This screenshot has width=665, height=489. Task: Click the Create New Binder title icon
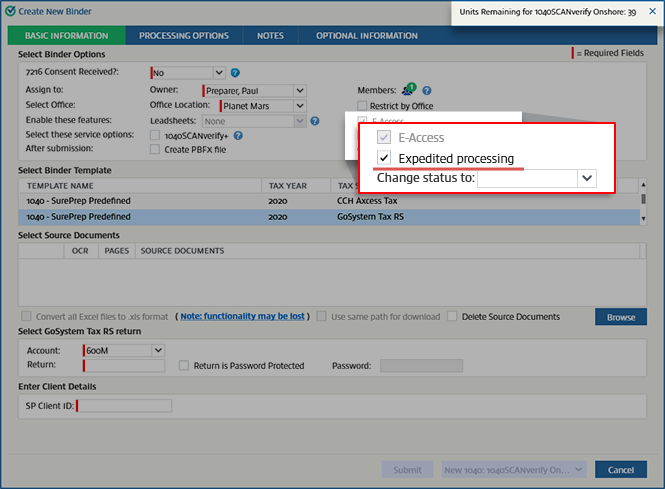click(10, 11)
